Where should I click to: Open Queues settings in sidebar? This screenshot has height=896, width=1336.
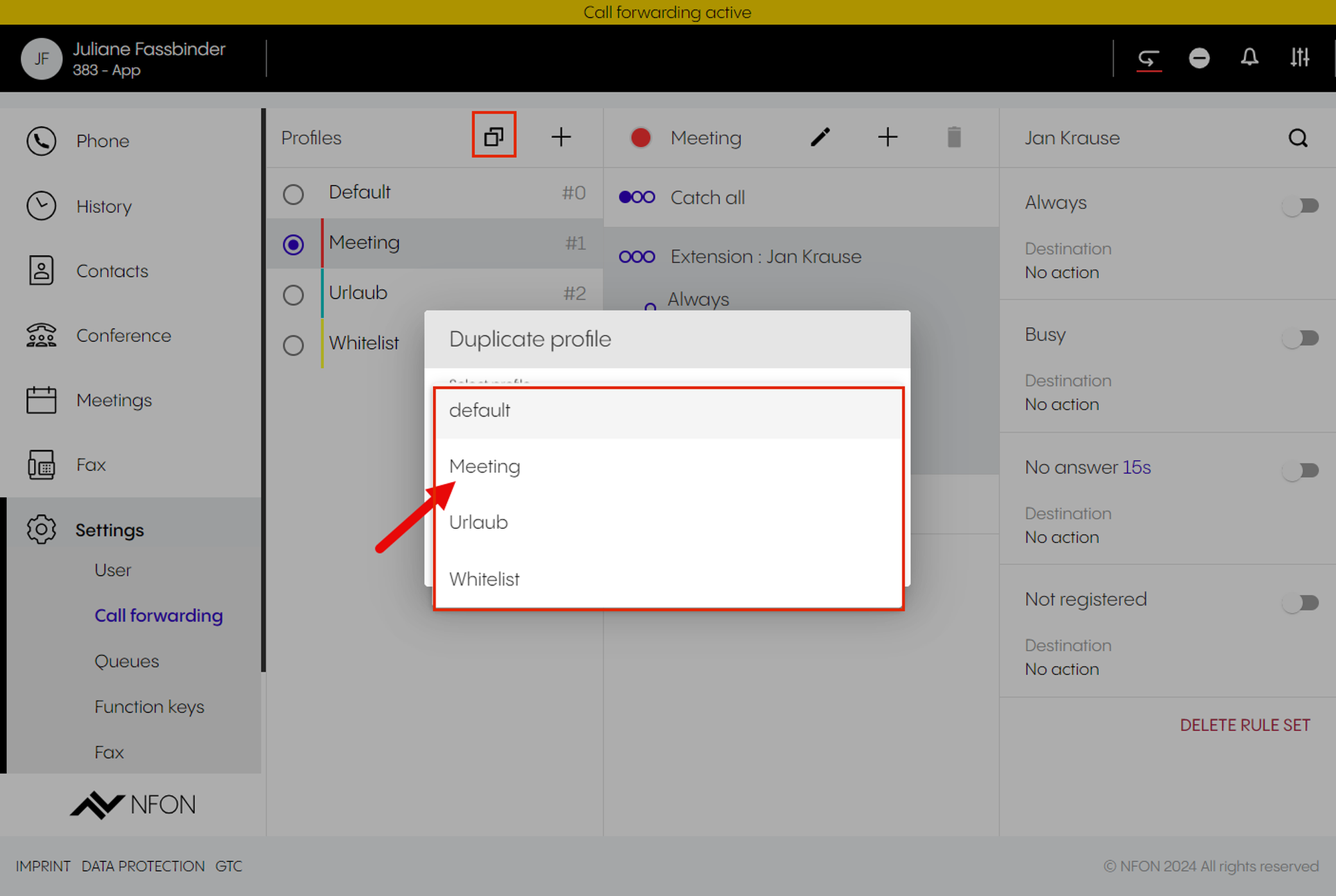127,661
